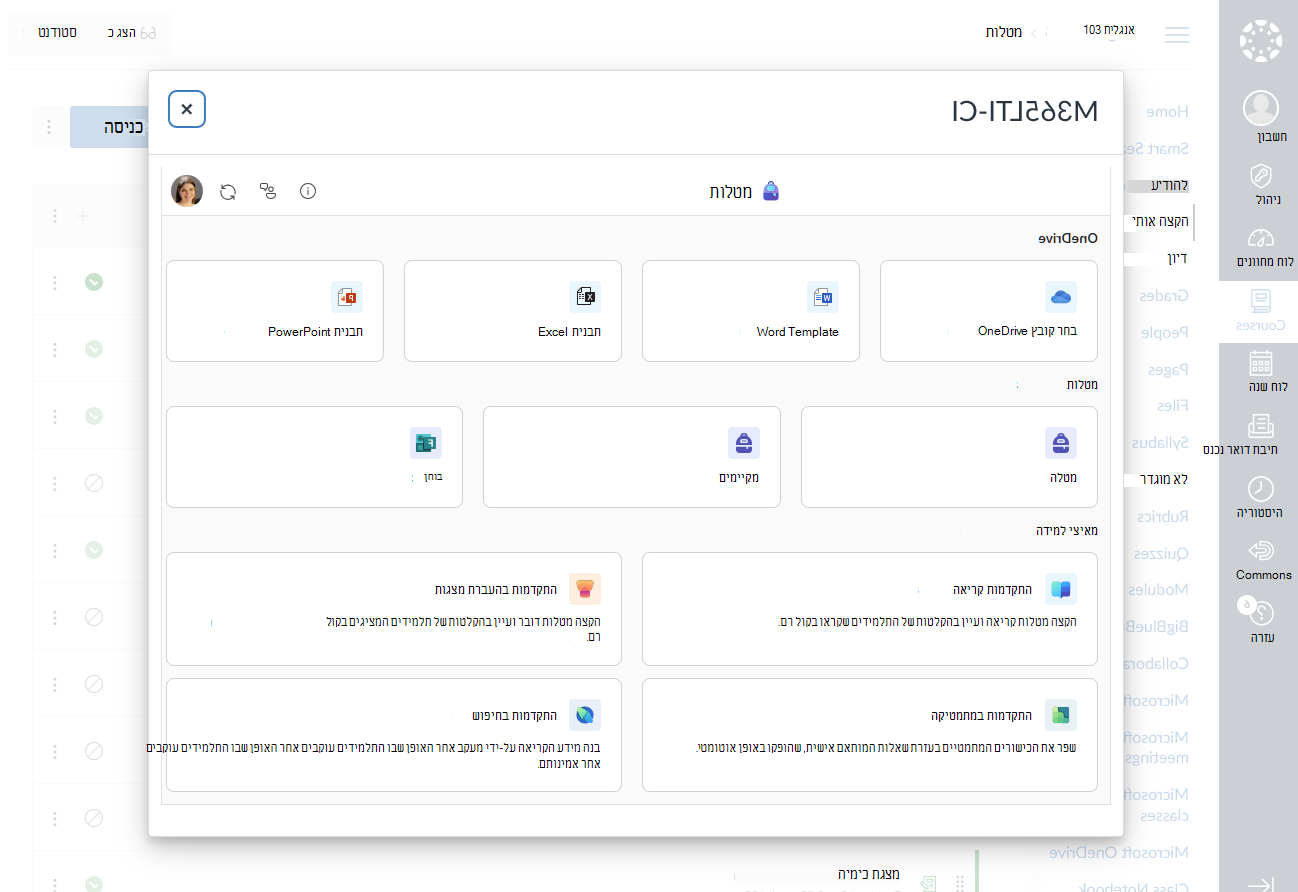1298x892 pixels.
Task: Click the מטלות breadcrumb link
Action: pos(1003,33)
